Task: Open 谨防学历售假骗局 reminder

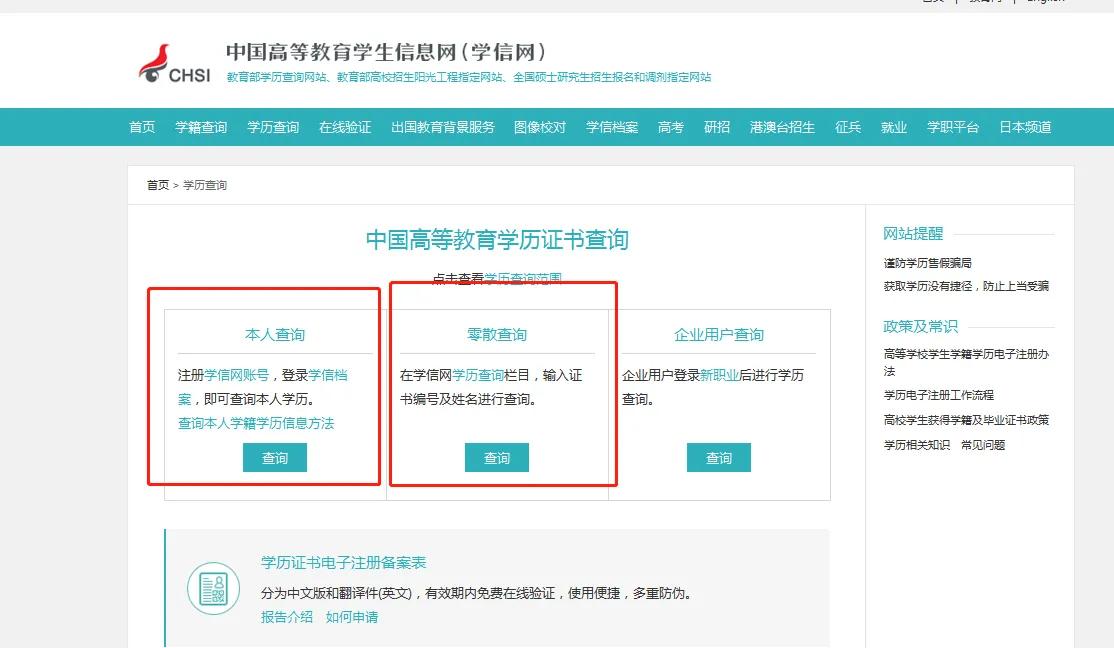Action: 927,263
